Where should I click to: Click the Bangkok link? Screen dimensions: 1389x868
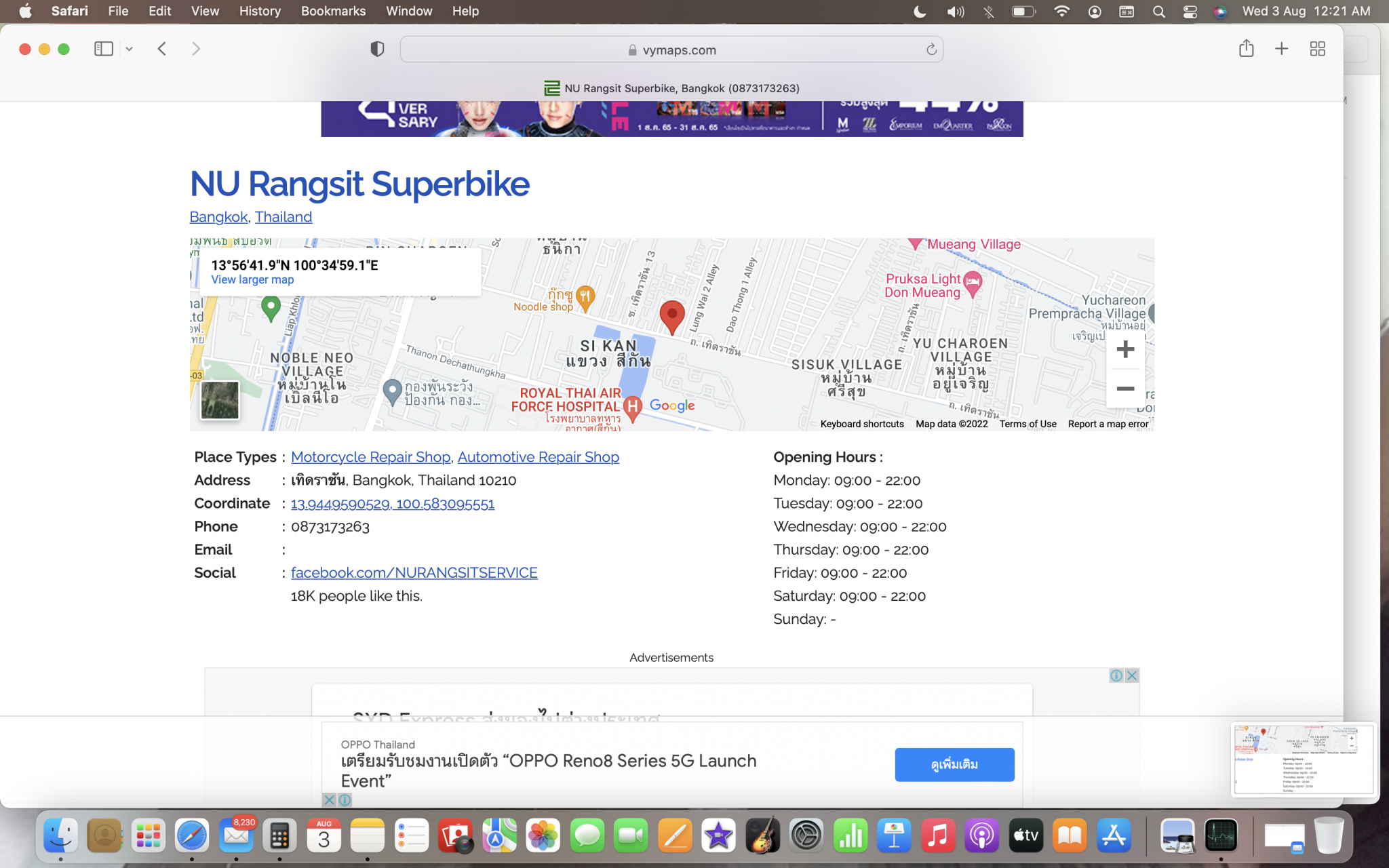[218, 217]
